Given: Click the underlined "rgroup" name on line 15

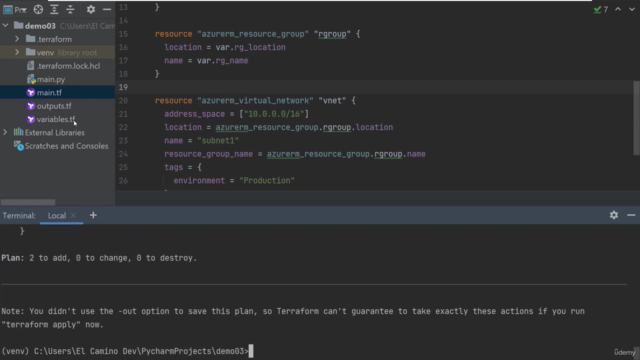Looking at the screenshot, I should (332, 34).
